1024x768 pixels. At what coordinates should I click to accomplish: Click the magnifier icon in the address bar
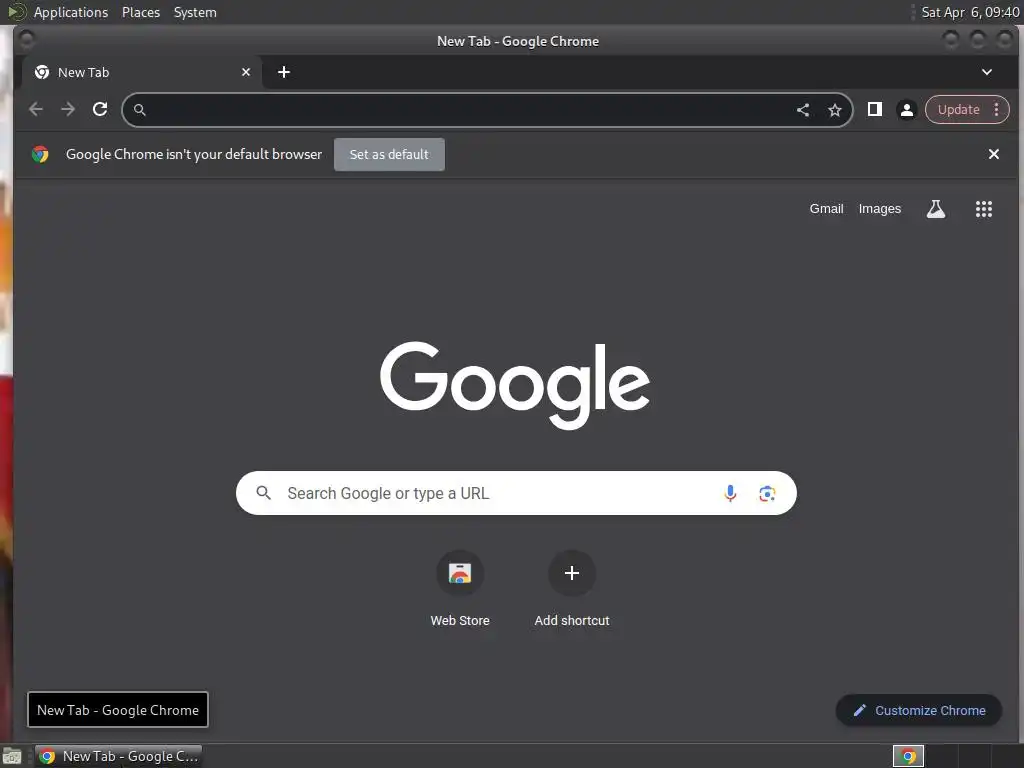tap(140, 110)
